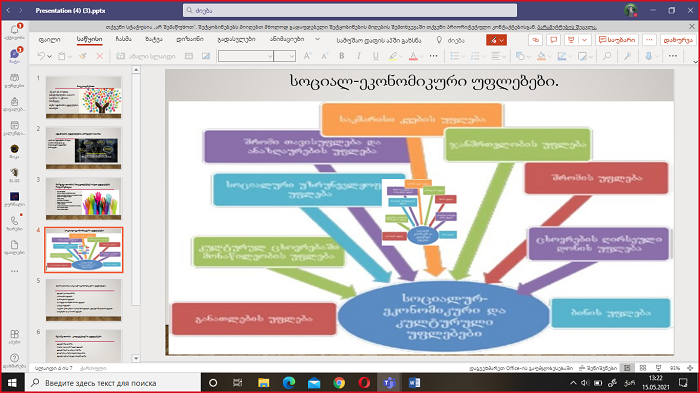Click the Find magnifier icon in ribbon
700x393 pixels.
pyautogui.click(x=607, y=56)
